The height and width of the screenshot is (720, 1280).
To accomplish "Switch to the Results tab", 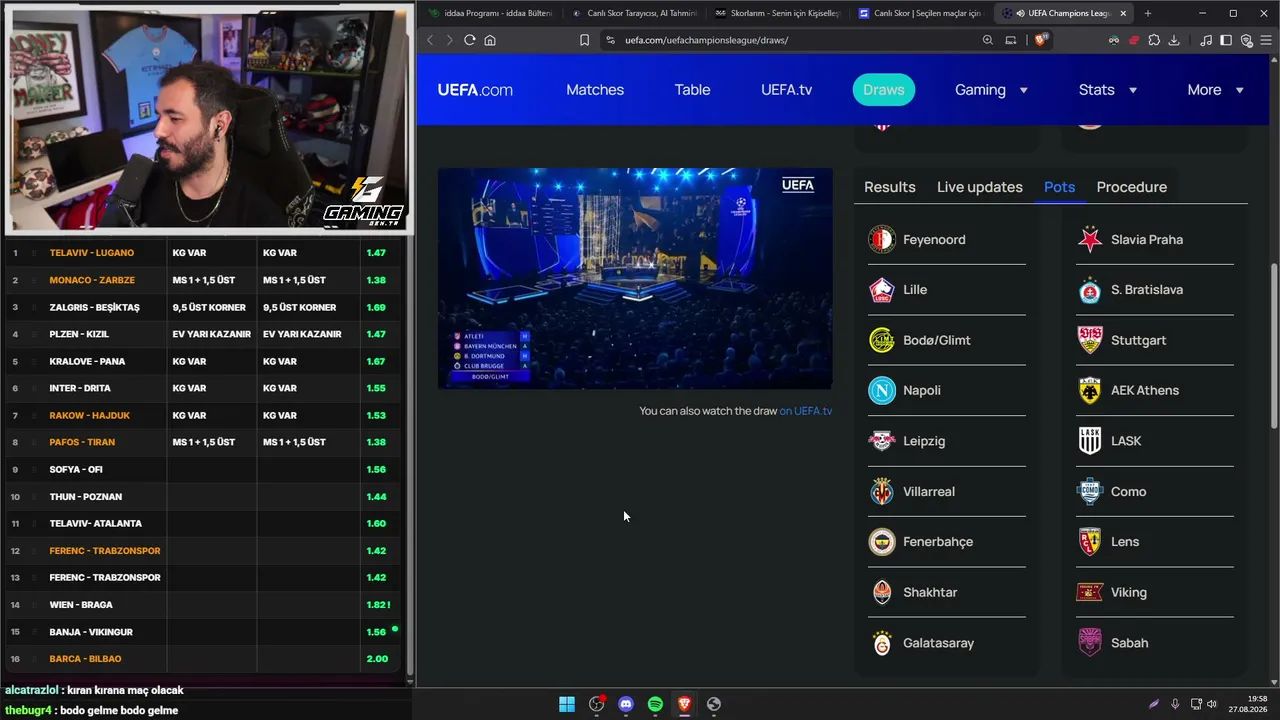I will tap(890, 187).
